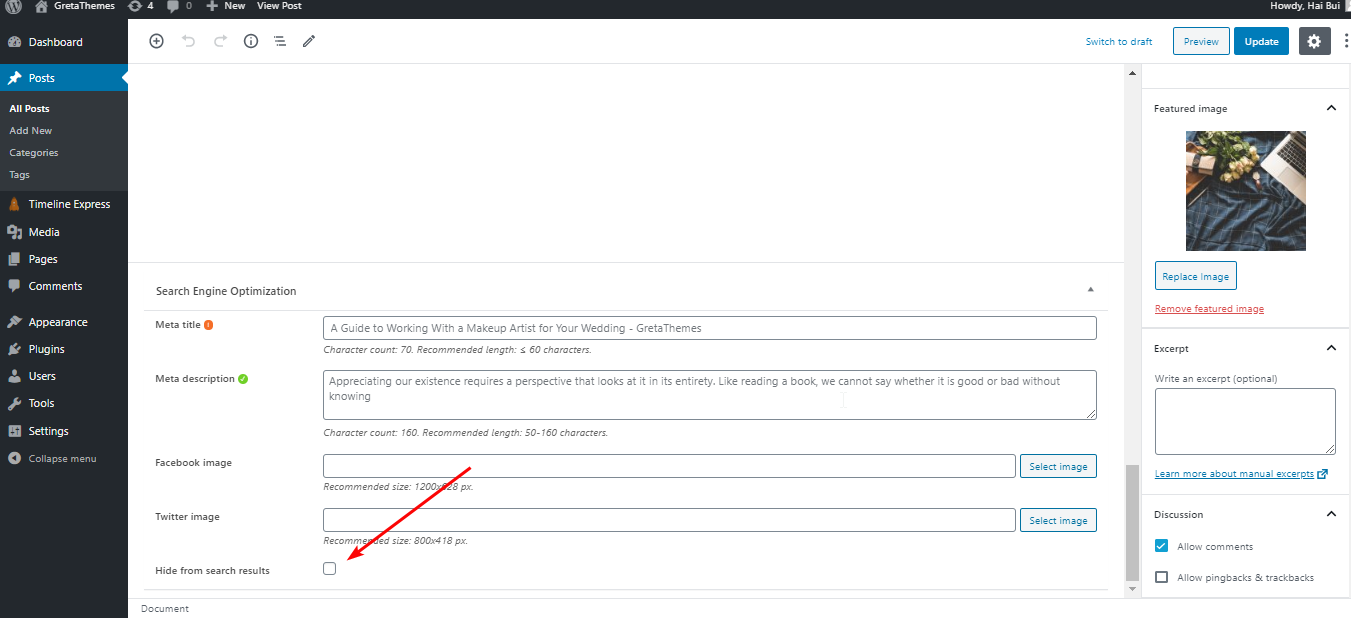The height and width of the screenshot is (618, 1351).
Task: Click the featured image thumbnail
Action: (x=1245, y=191)
